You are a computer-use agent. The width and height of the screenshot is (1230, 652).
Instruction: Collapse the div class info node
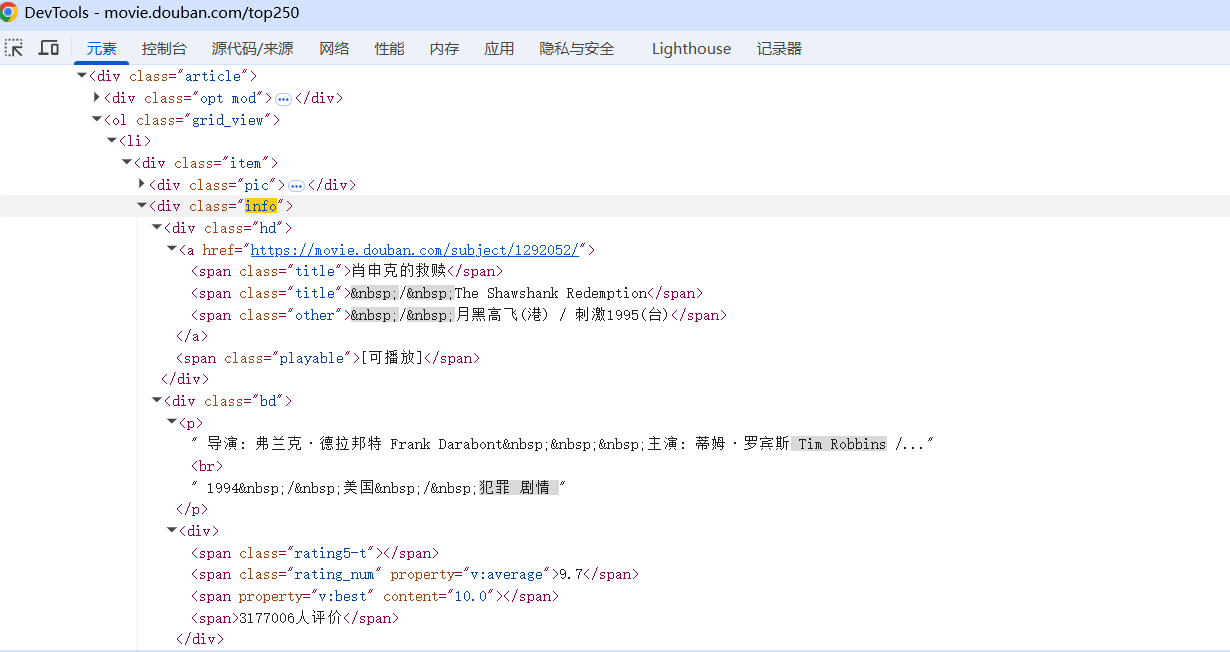pyautogui.click(x=142, y=206)
